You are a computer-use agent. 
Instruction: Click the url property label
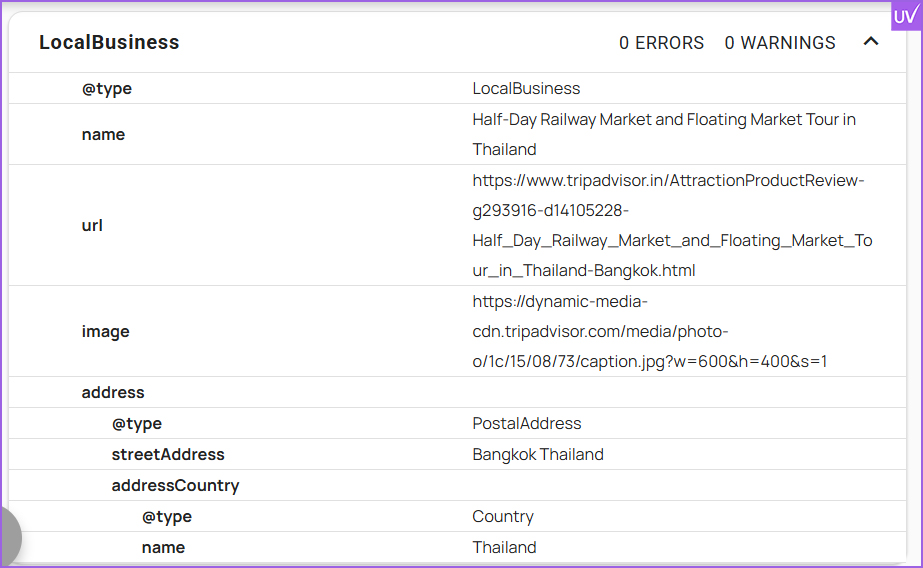[92, 225]
